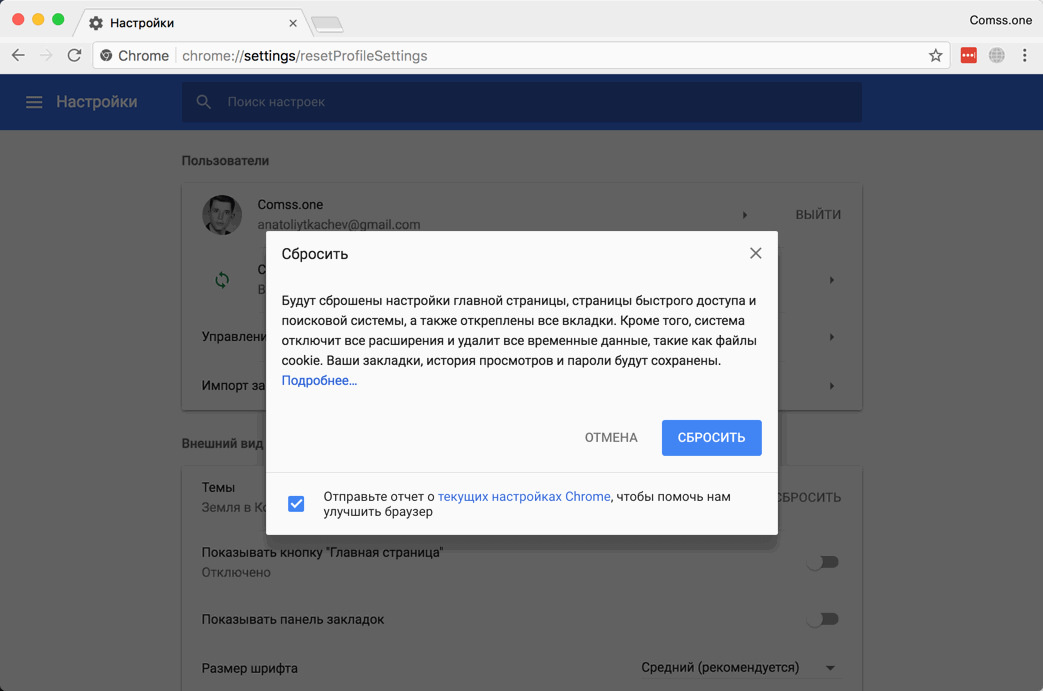Click the site info Chrome icon
Screen dimensions: 1043x691
[x=106, y=56]
